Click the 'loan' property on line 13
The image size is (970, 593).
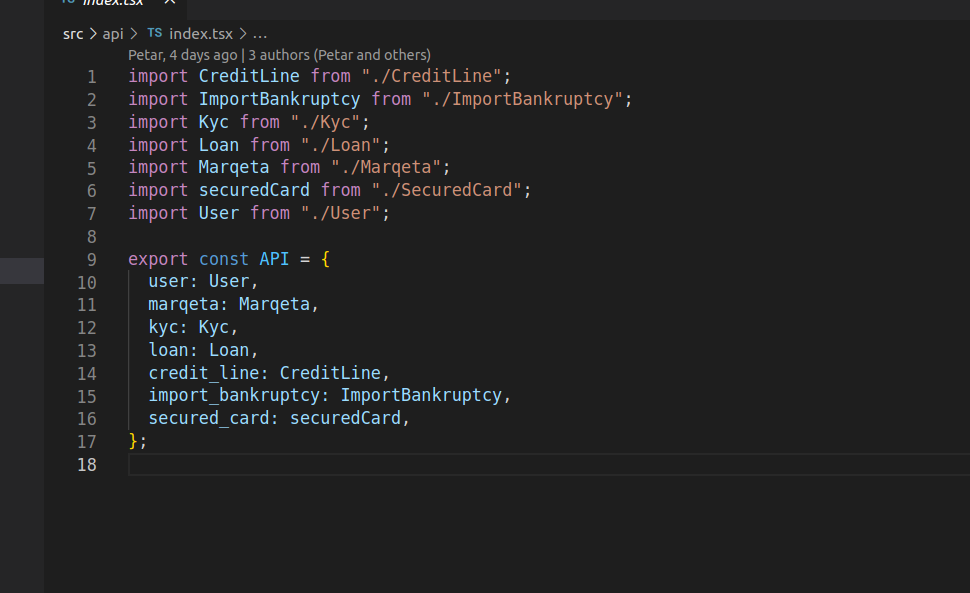point(168,350)
